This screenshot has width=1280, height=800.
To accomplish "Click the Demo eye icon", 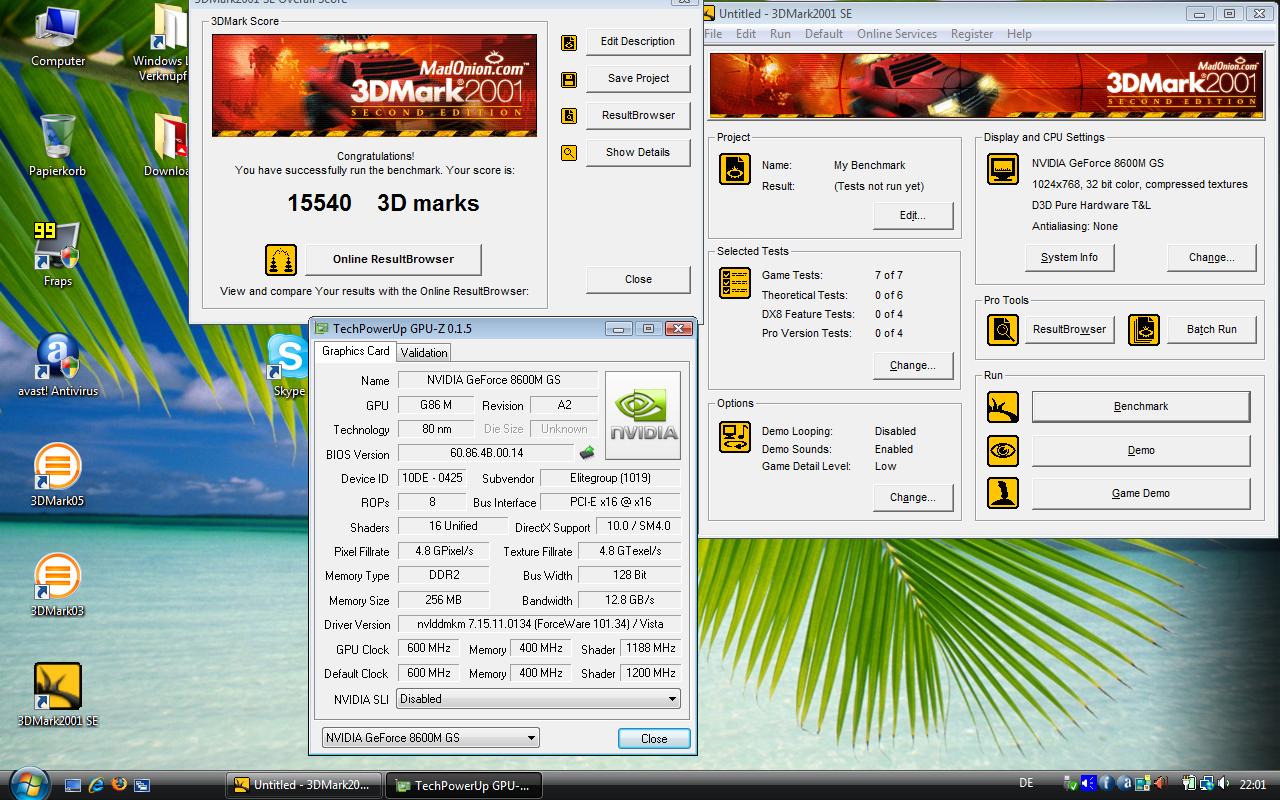I will pos(1003,451).
